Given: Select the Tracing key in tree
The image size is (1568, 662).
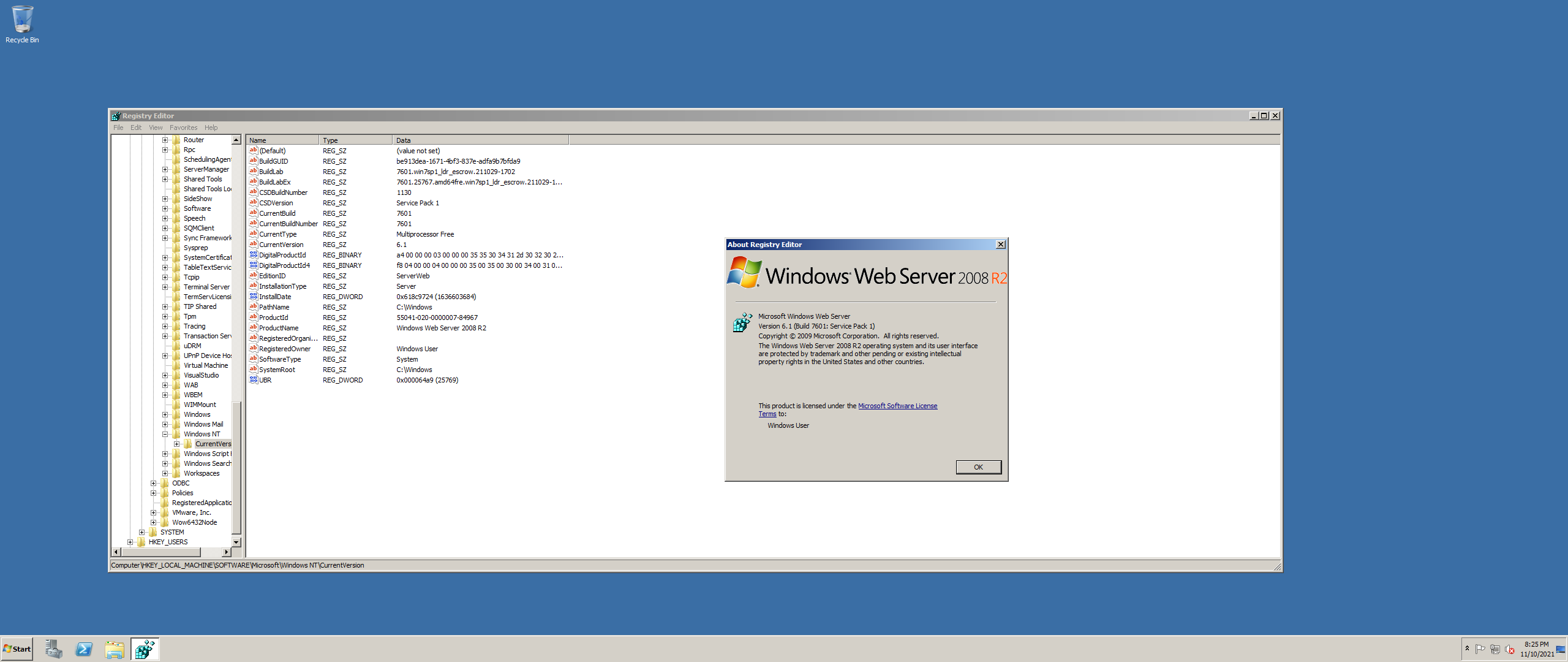Looking at the screenshot, I should [195, 326].
